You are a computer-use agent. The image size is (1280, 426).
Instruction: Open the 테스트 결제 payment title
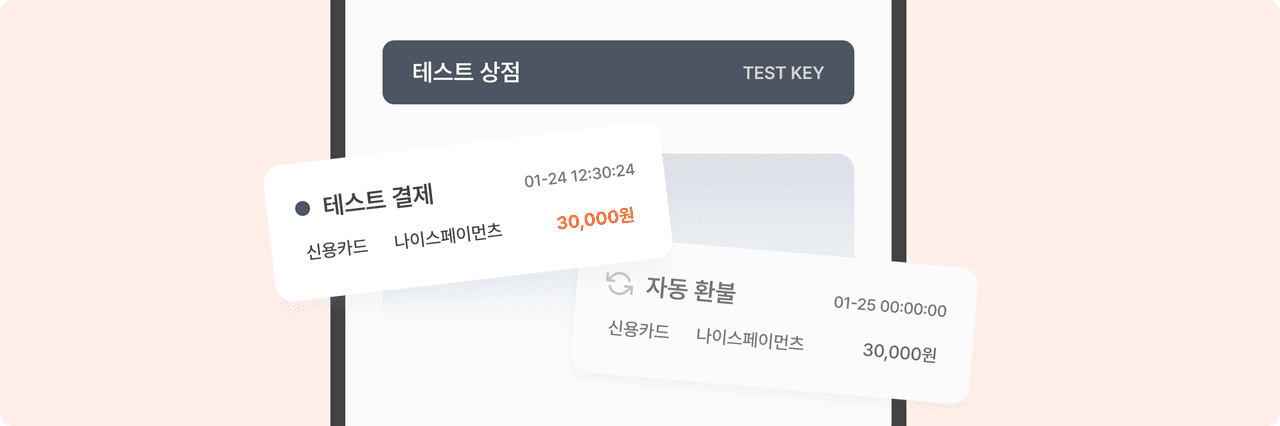(378, 200)
